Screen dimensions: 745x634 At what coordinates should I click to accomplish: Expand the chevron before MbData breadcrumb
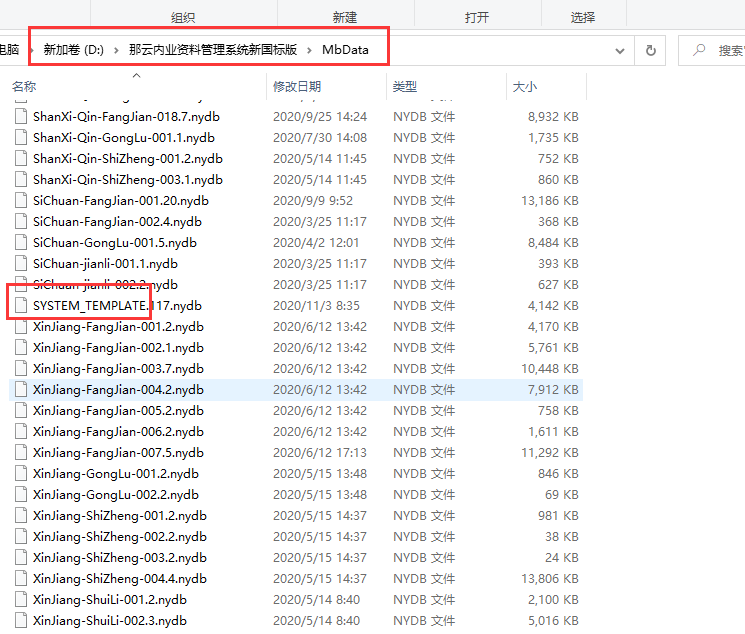[310, 50]
